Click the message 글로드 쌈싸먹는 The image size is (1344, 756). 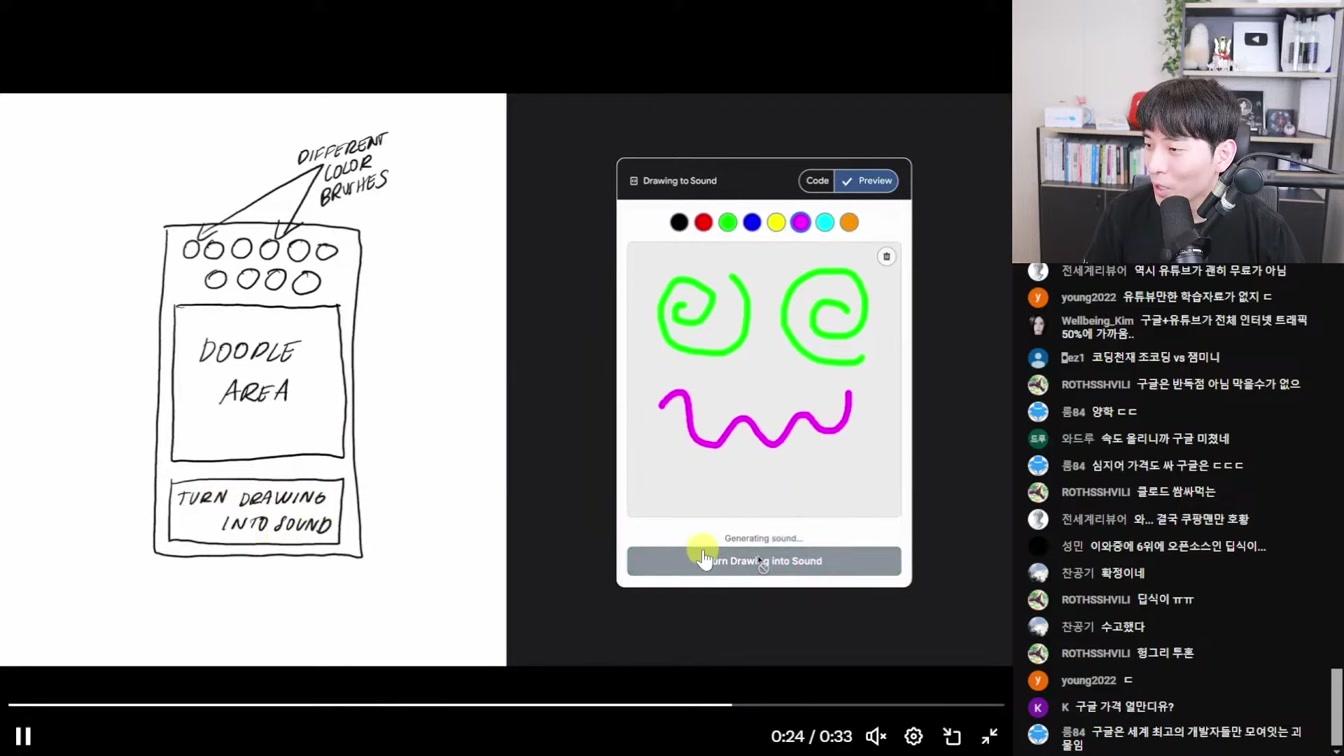(1176, 492)
